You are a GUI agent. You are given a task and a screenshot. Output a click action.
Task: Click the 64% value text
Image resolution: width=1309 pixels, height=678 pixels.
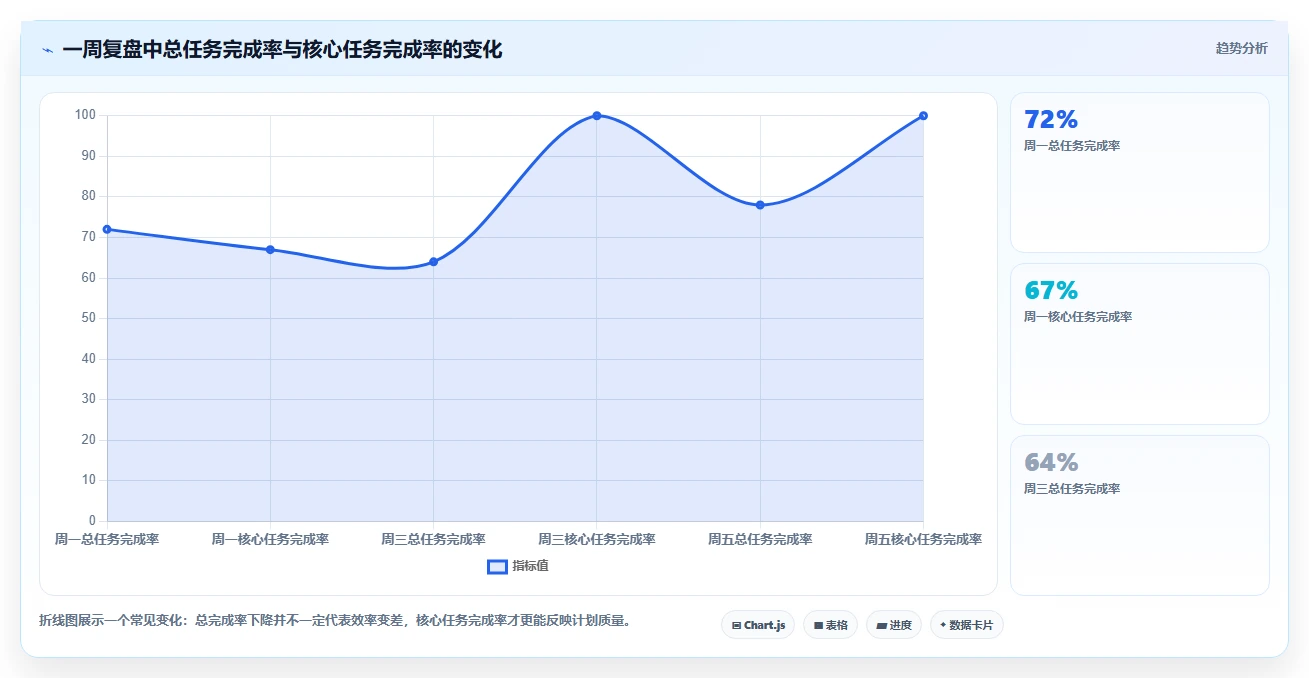click(x=1051, y=463)
